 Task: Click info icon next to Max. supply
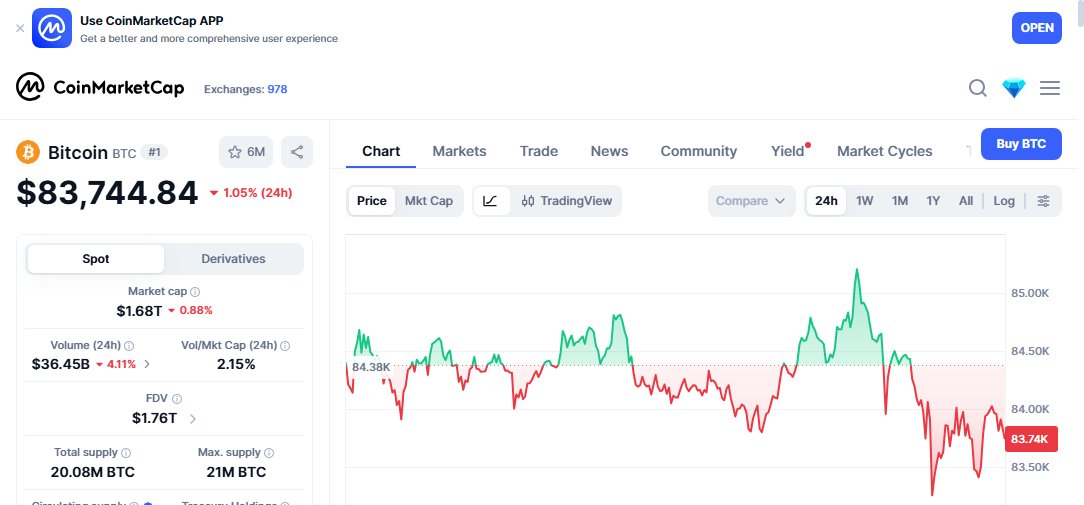coord(269,452)
